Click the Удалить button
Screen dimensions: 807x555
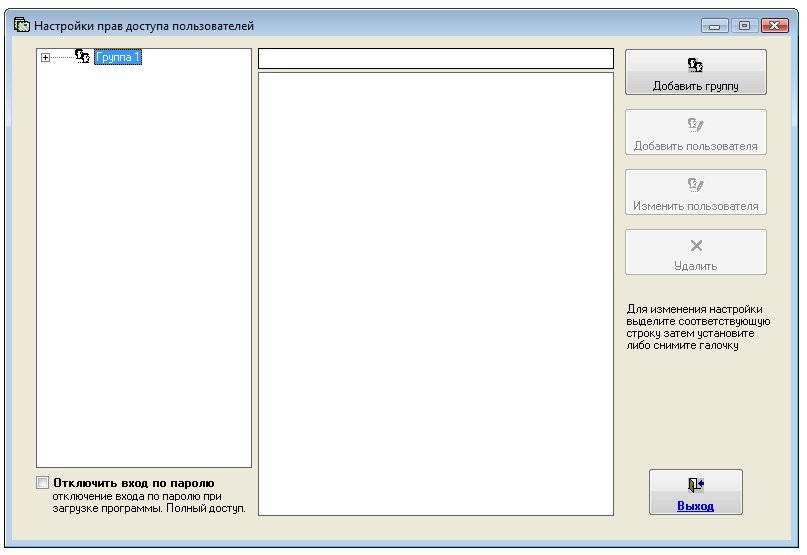[695, 252]
